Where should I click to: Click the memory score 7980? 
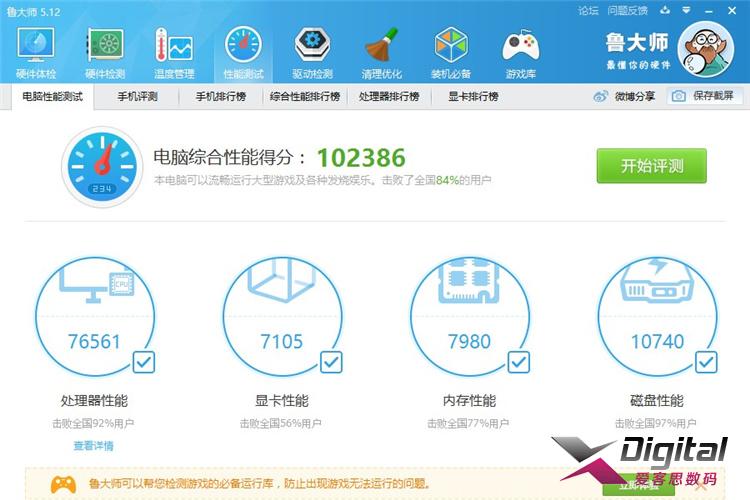point(469,342)
